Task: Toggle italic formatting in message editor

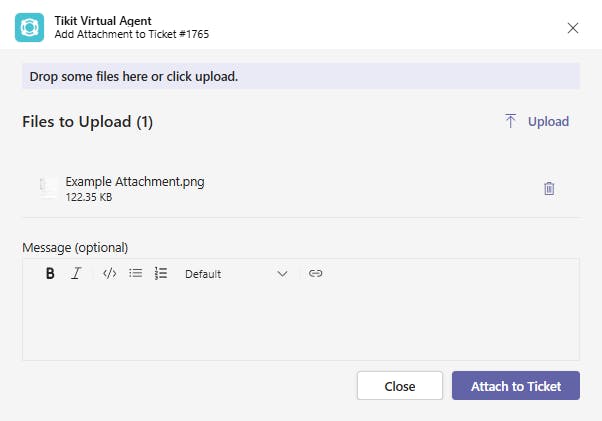Action: (x=76, y=273)
